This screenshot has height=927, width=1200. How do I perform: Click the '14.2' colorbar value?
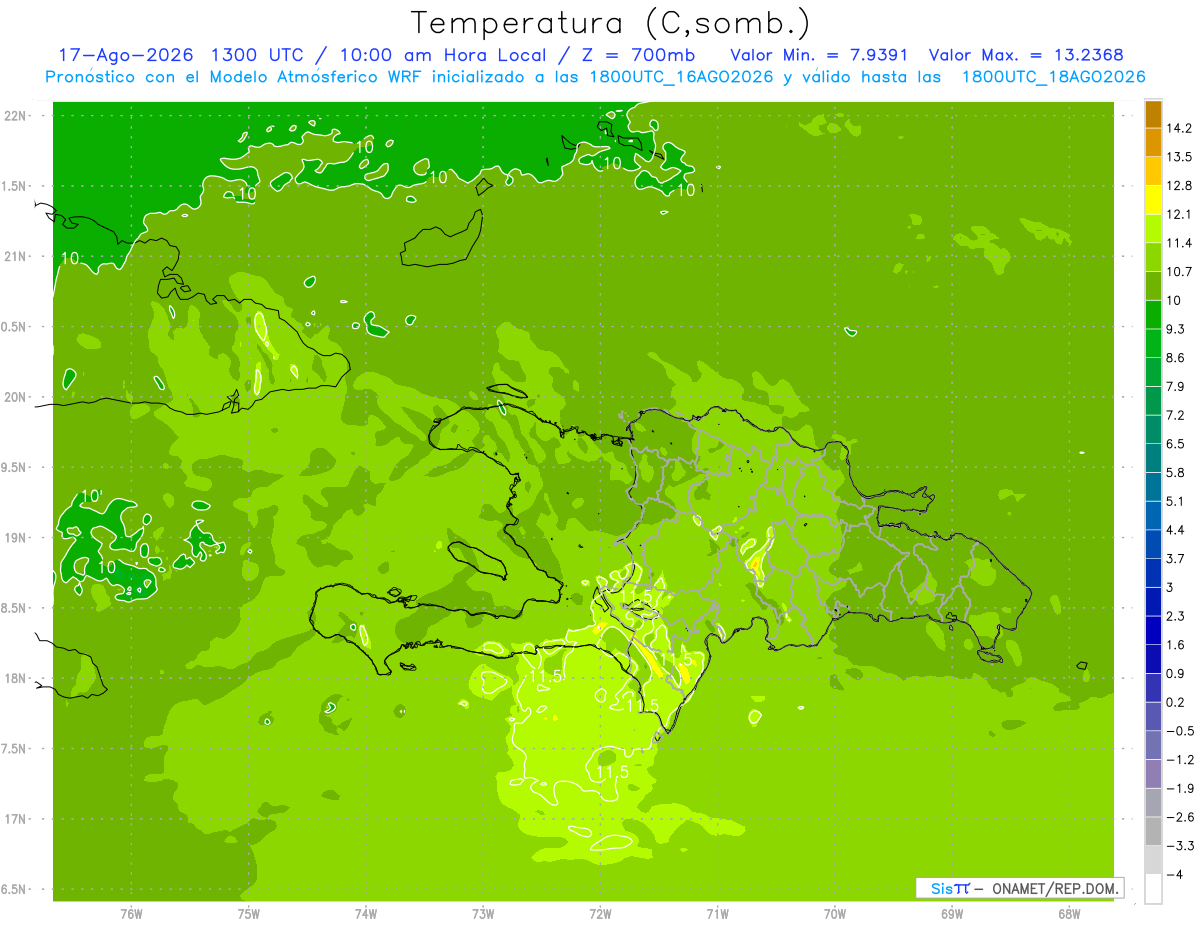tap(1180, 128)
